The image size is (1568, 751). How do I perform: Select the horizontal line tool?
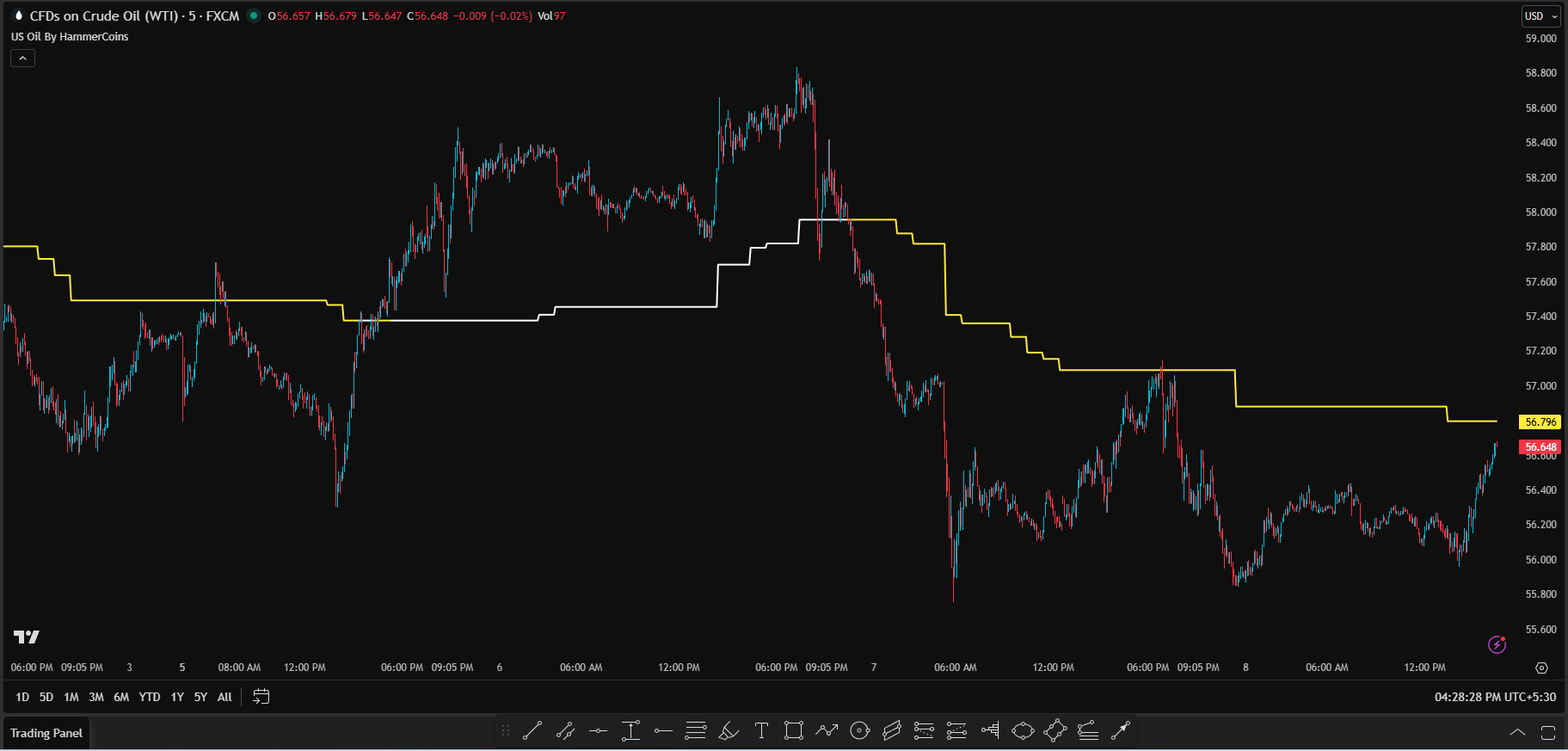(x=598, y=731)
